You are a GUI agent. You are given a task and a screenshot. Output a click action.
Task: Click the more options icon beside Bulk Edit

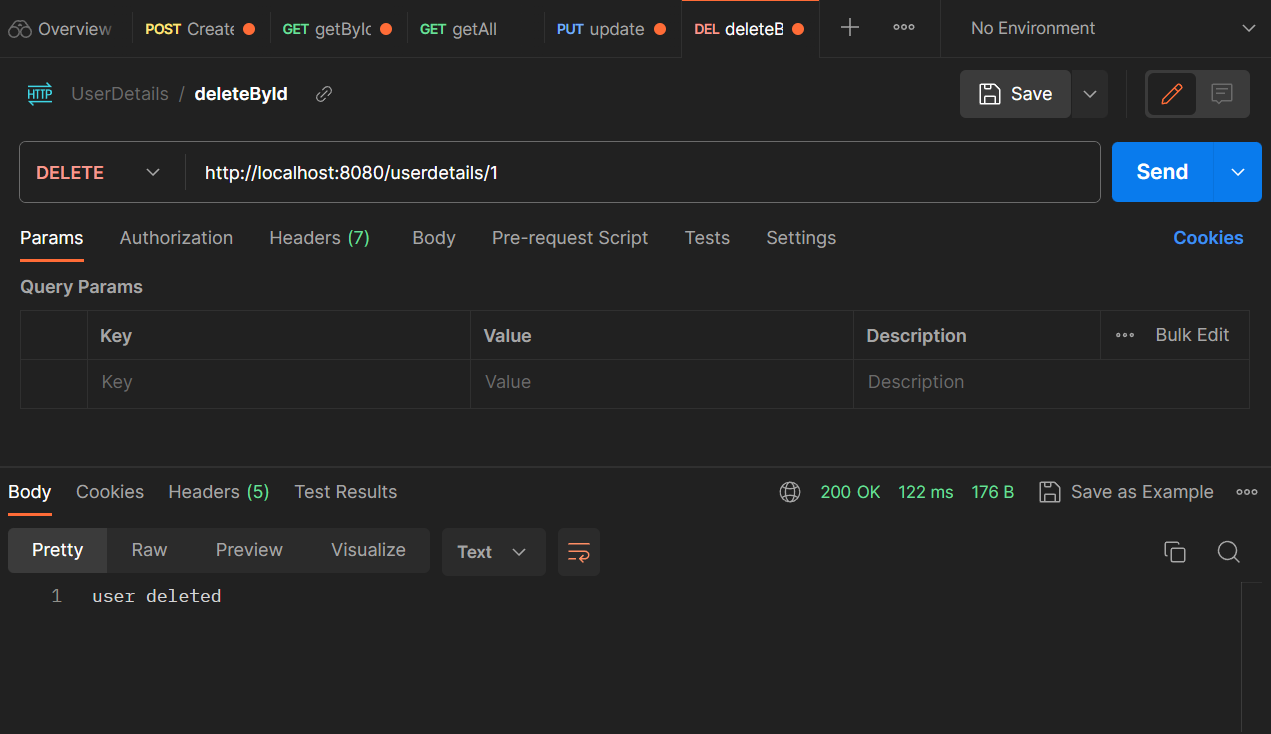(x=1124, y=335)
